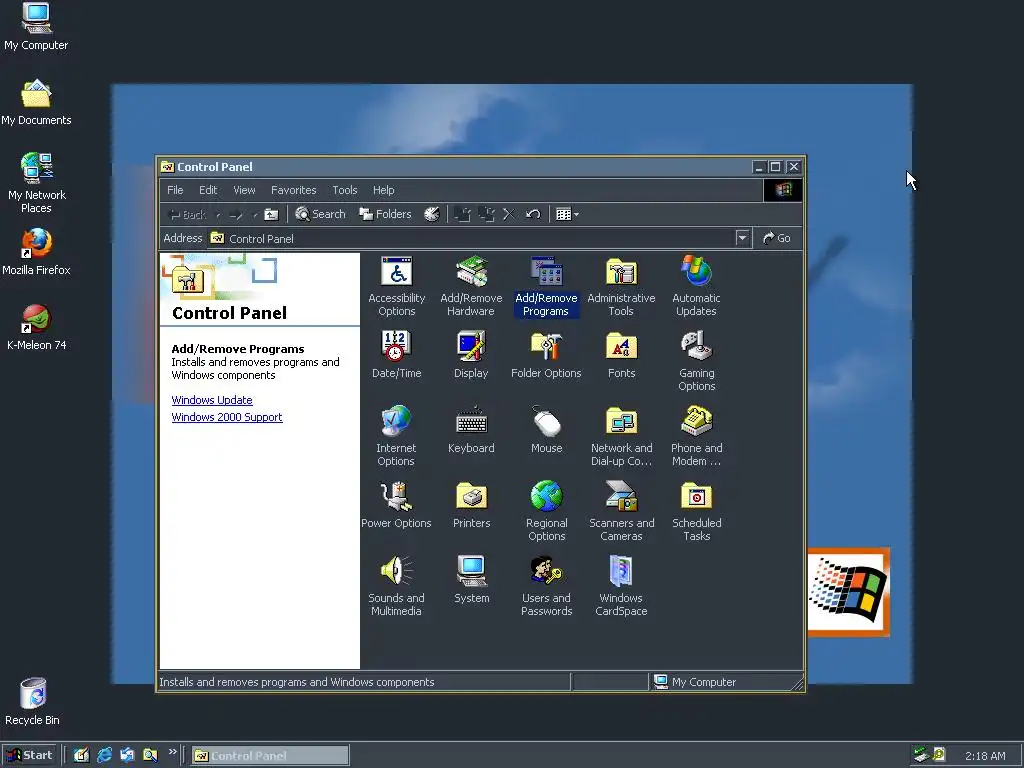Viewport: 1024px width, 768px height.
Task: Open the Edit menu
Action: (x=208, y=190)
